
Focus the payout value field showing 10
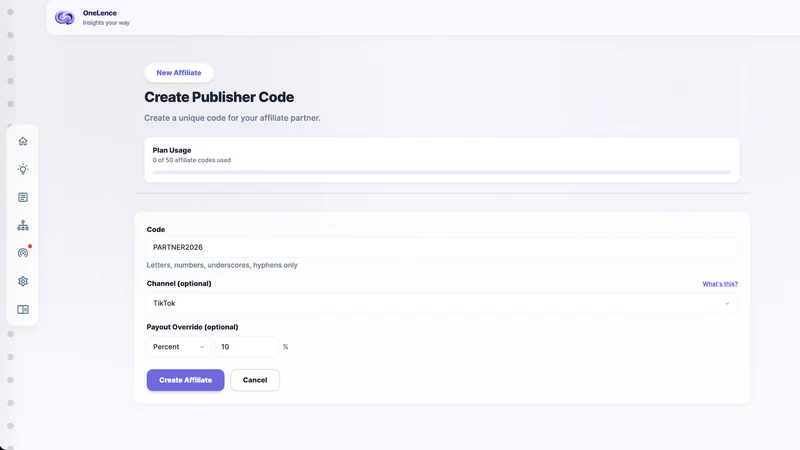tap(246, 347)
